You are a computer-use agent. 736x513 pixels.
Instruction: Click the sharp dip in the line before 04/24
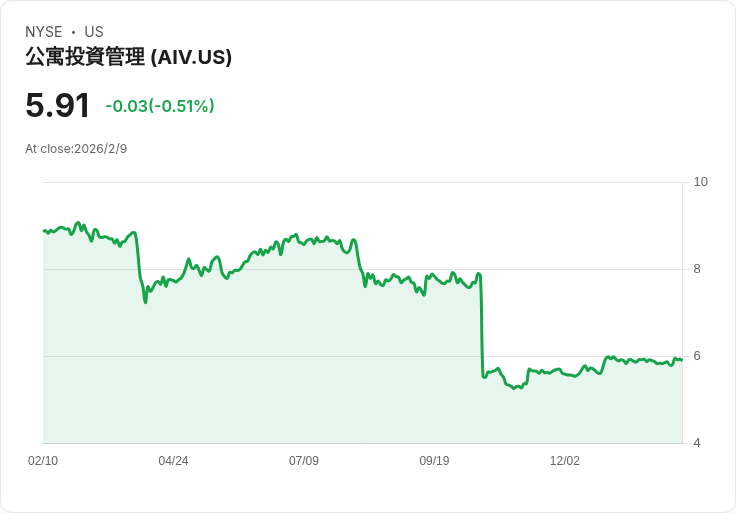145,301
